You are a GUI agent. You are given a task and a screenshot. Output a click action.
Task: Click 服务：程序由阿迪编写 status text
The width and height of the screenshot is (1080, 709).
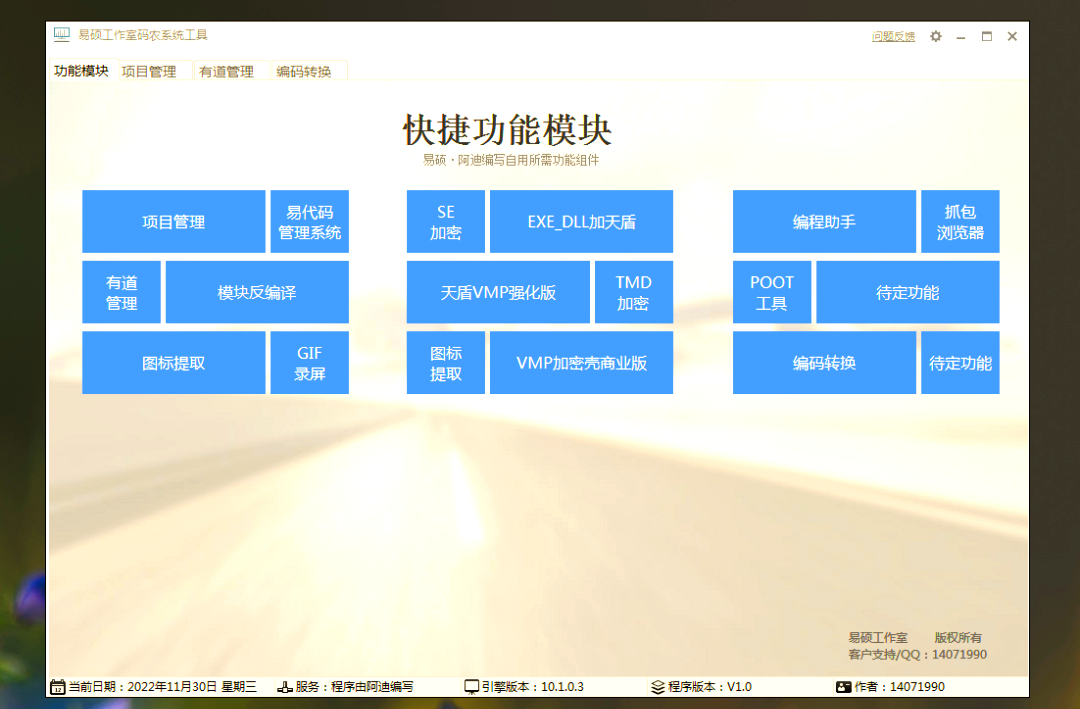(x=354, y=687)
